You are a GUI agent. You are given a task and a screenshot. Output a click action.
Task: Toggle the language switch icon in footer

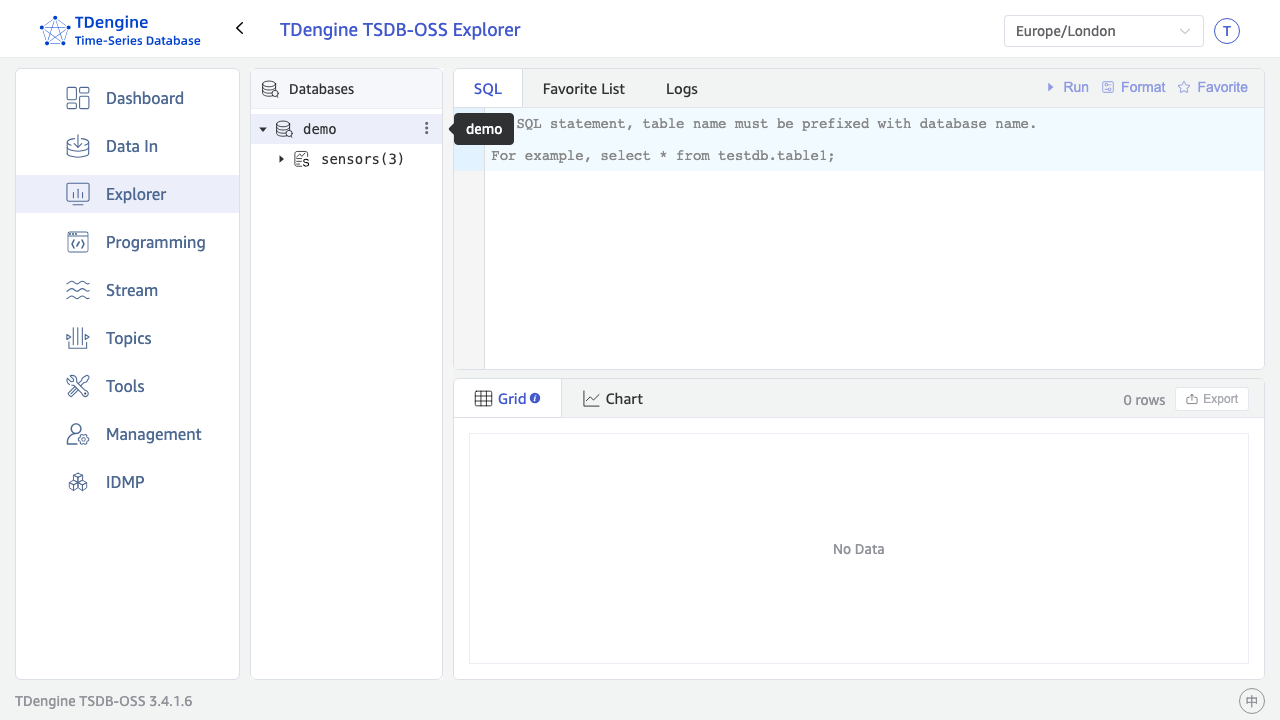pos(1251,701)
